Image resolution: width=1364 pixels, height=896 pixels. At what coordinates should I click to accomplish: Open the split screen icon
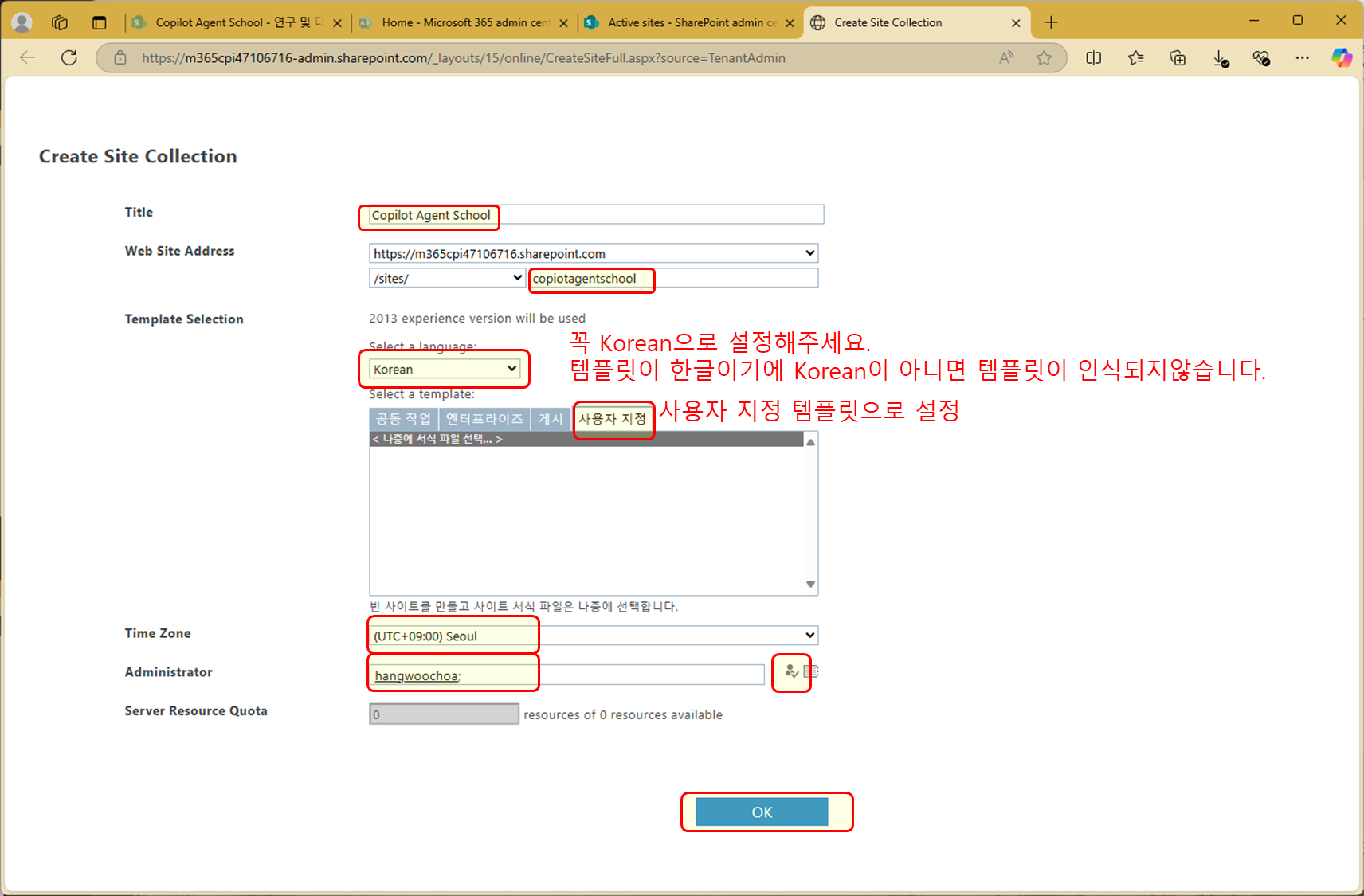click(1094, 57)
